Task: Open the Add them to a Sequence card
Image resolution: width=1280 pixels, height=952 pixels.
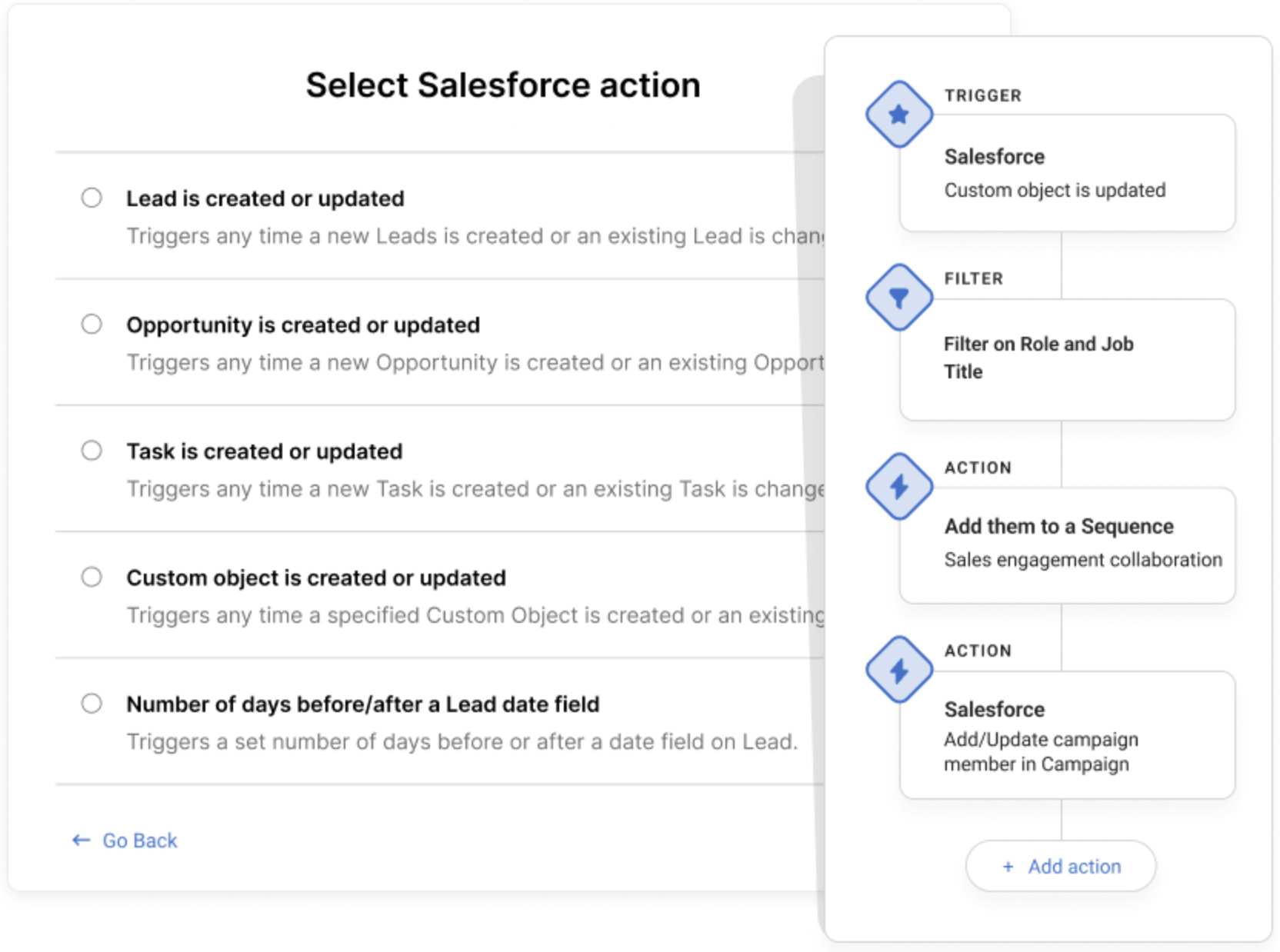Action: (x=1067, y=544)
